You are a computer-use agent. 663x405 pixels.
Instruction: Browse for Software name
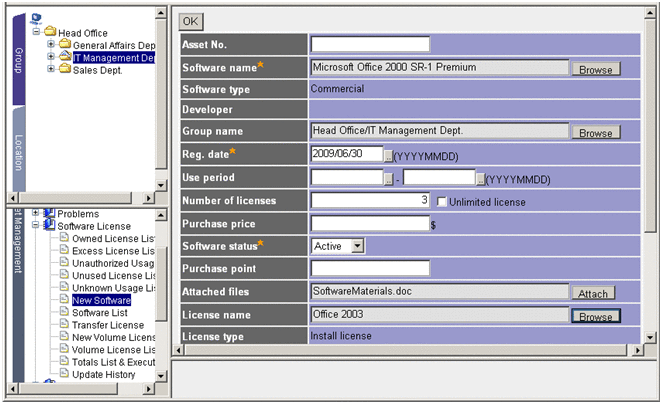595,69
